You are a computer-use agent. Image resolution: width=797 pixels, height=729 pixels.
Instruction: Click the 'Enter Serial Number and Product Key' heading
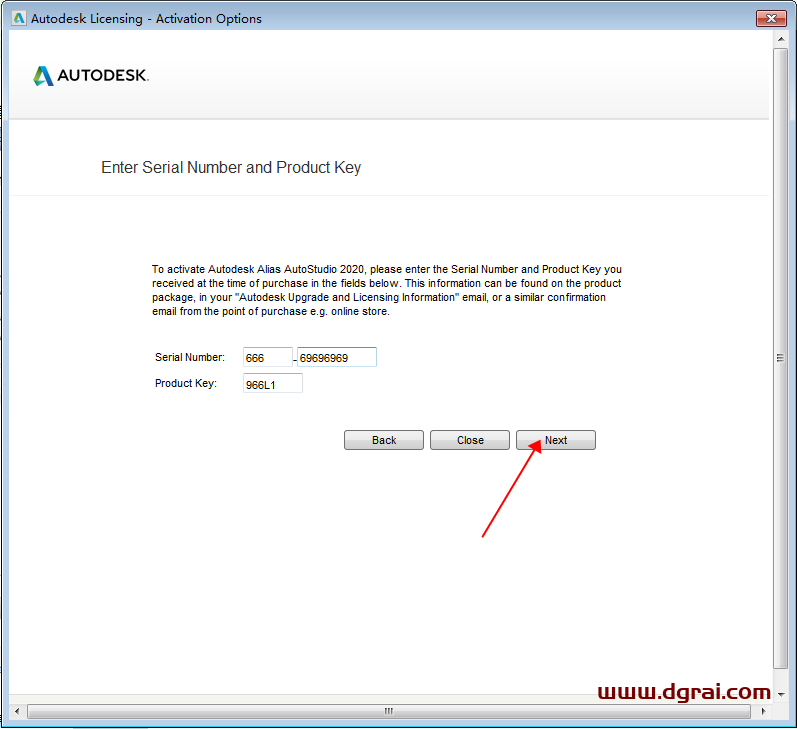point(231,167)
